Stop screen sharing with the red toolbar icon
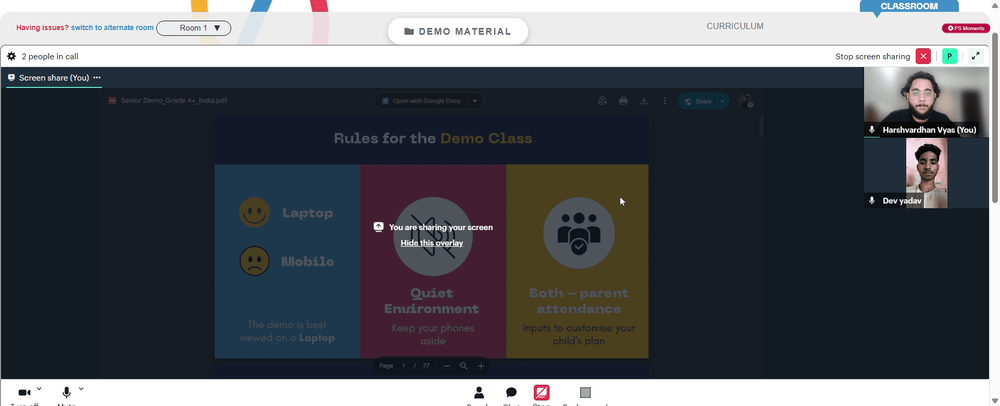Viewport: 1000px width, 406px height. pos(541,393)
